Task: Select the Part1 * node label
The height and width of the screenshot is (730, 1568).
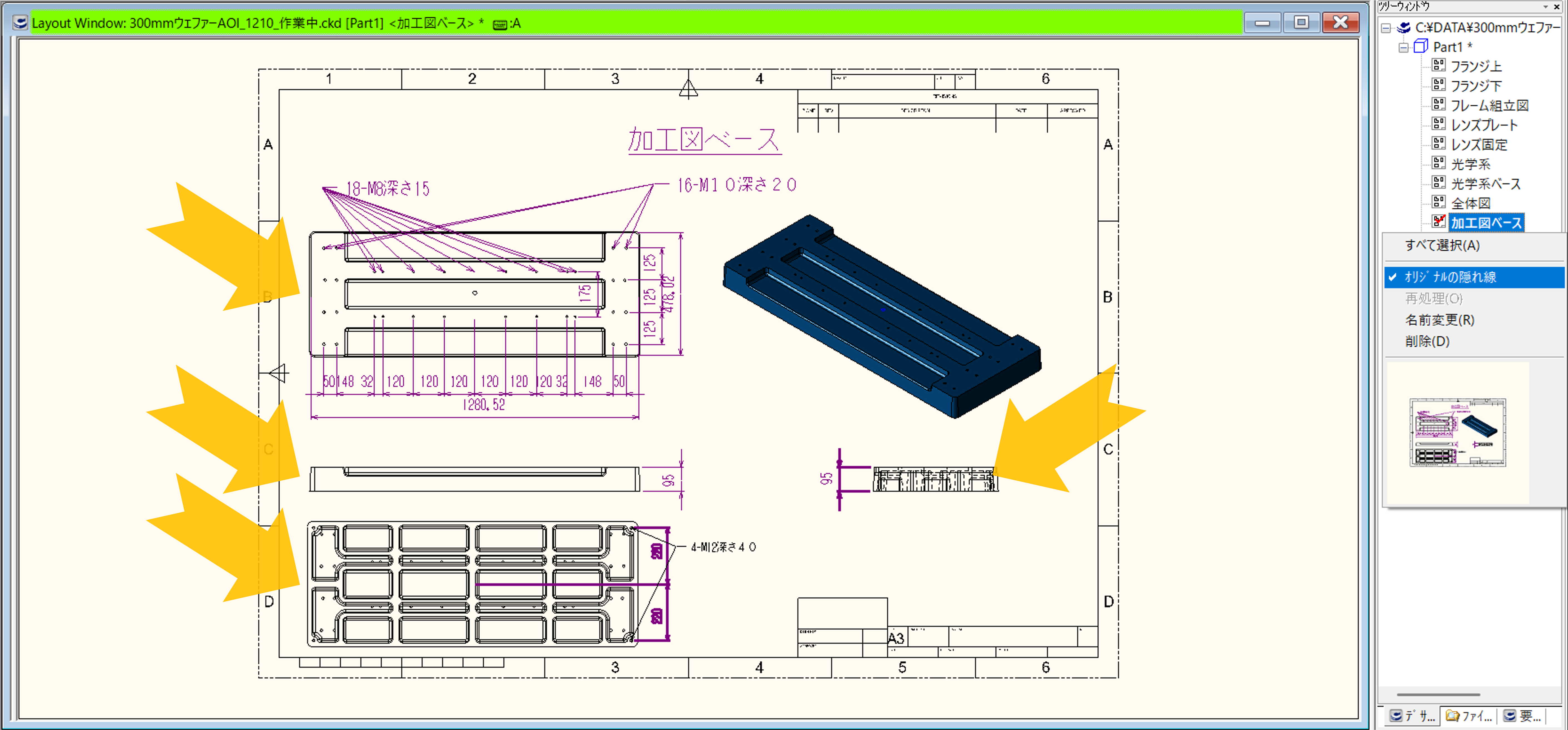Action: 1452,47
